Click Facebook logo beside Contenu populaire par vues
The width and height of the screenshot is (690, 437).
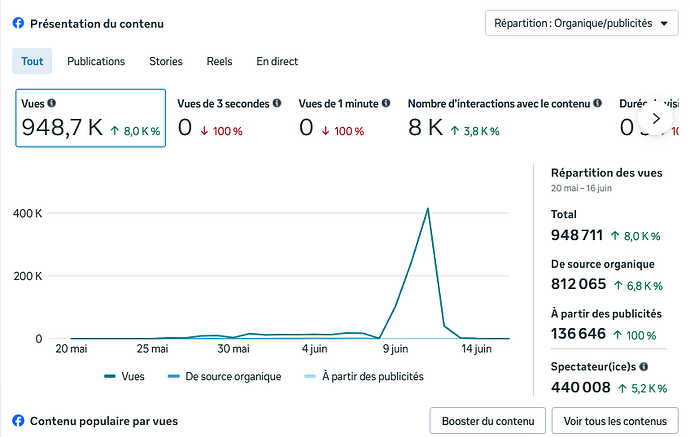(x=18, y=421)
